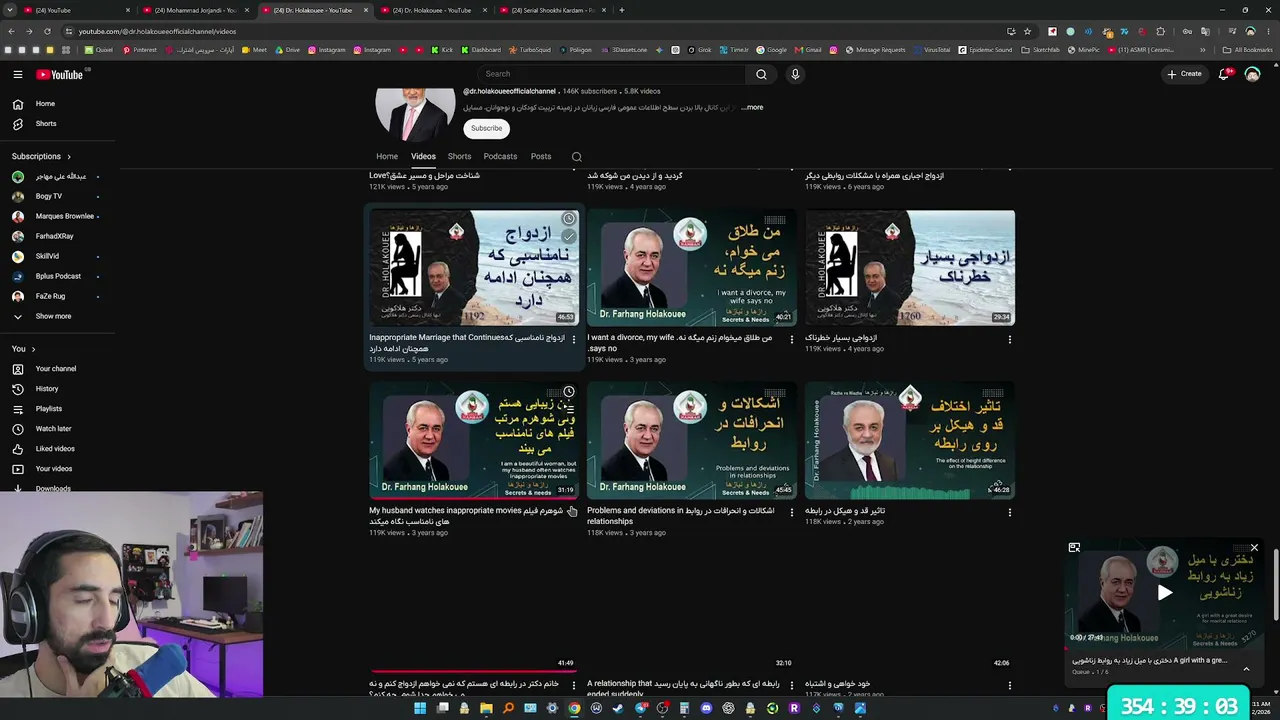Open options for تاثیر قد و هیکل video

1009,513
